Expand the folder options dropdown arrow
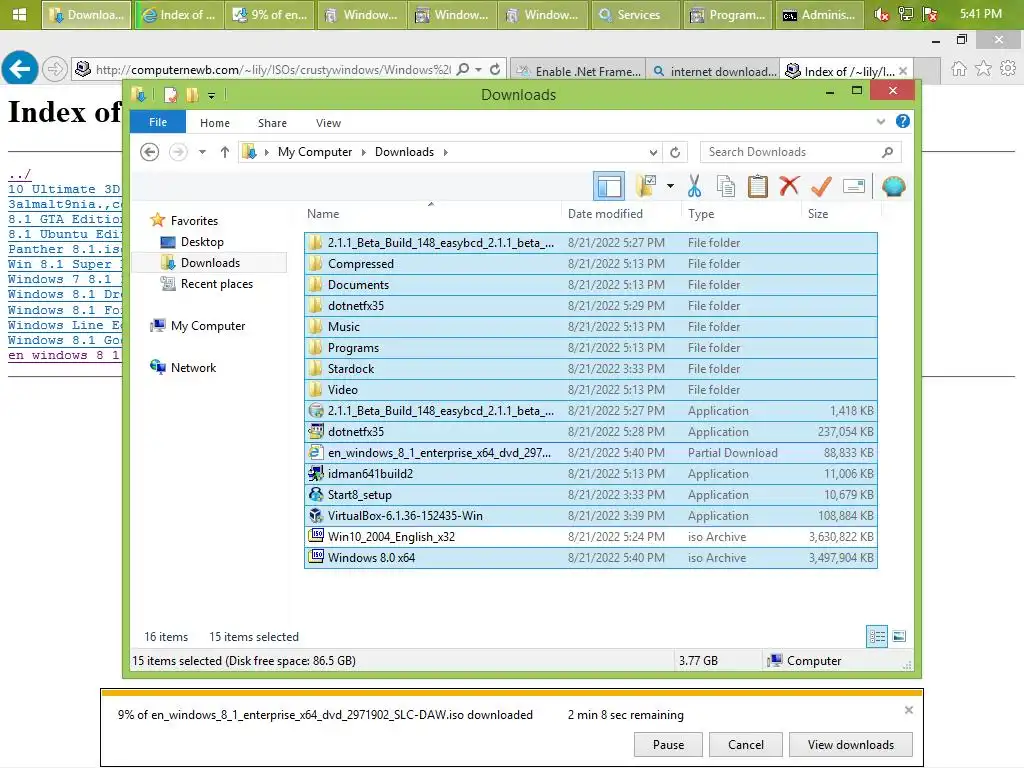The height and width of the screenshot is (768, 1024). click(x=670, y=186)
